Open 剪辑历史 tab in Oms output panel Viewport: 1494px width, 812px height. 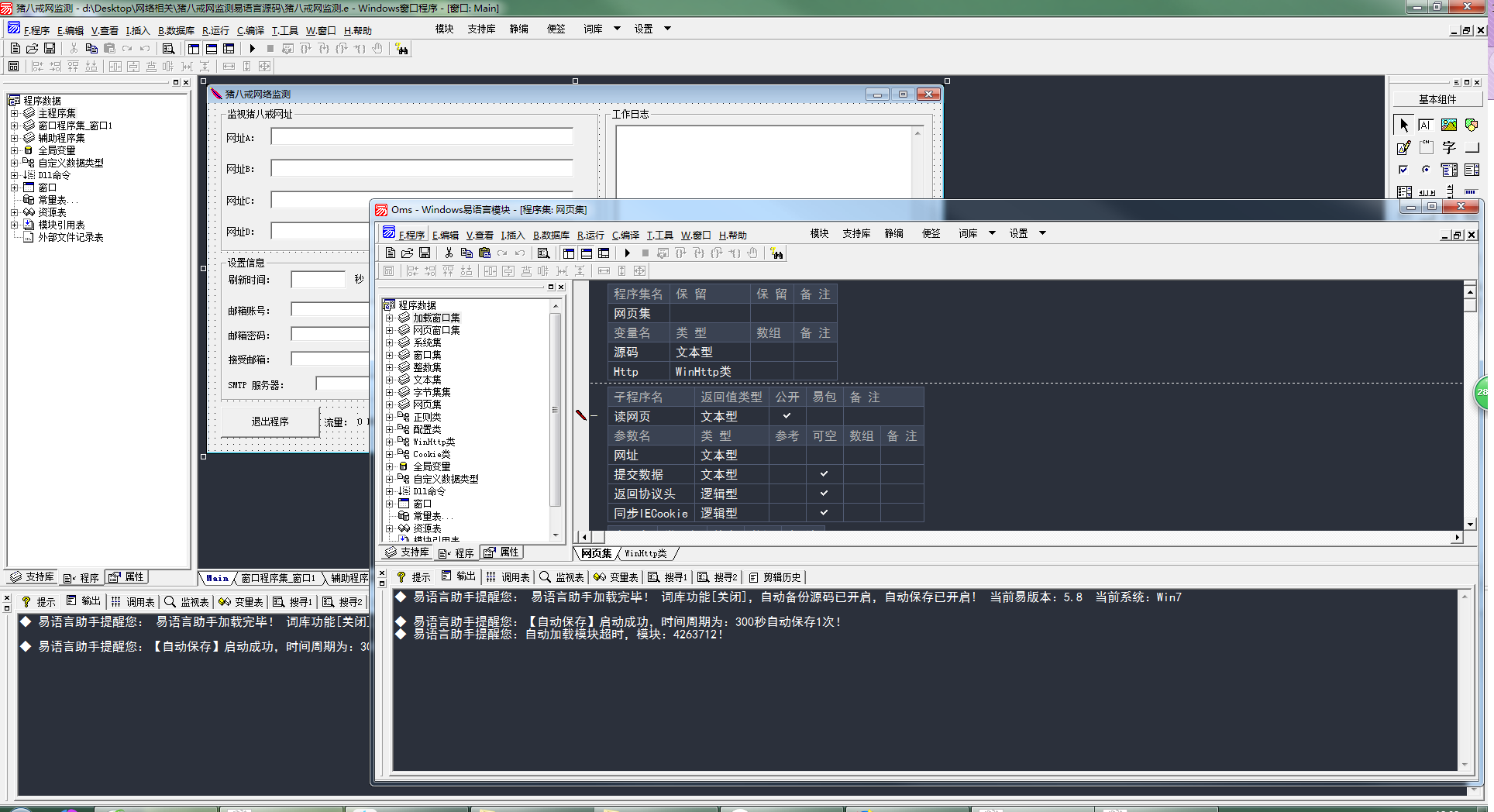[774, 577]
